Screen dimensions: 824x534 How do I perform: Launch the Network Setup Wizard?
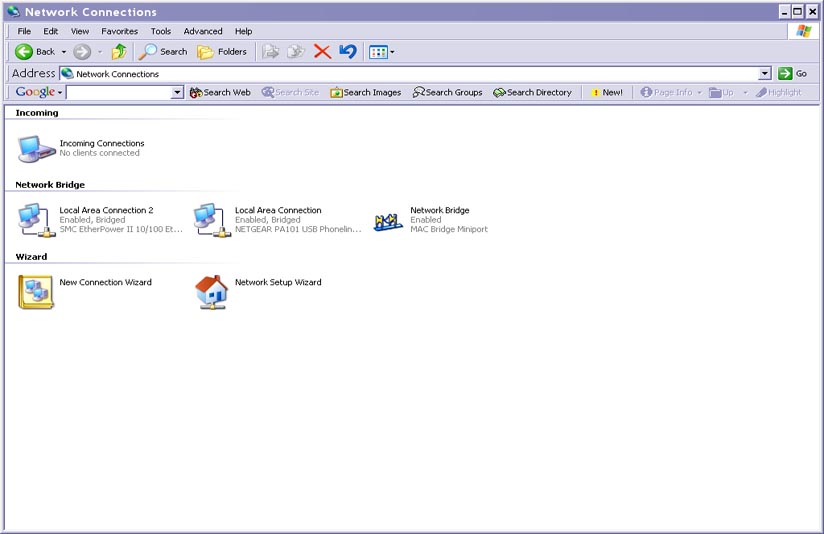[211, 291]
